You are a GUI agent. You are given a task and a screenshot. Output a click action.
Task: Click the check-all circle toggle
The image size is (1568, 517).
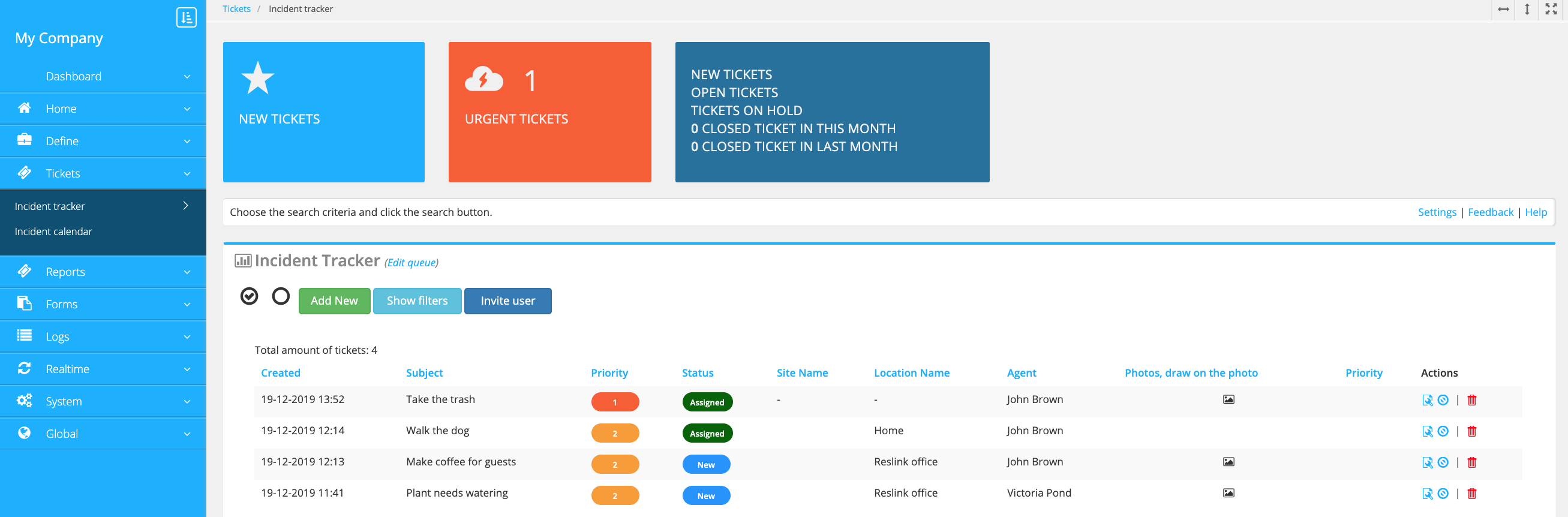249,296
